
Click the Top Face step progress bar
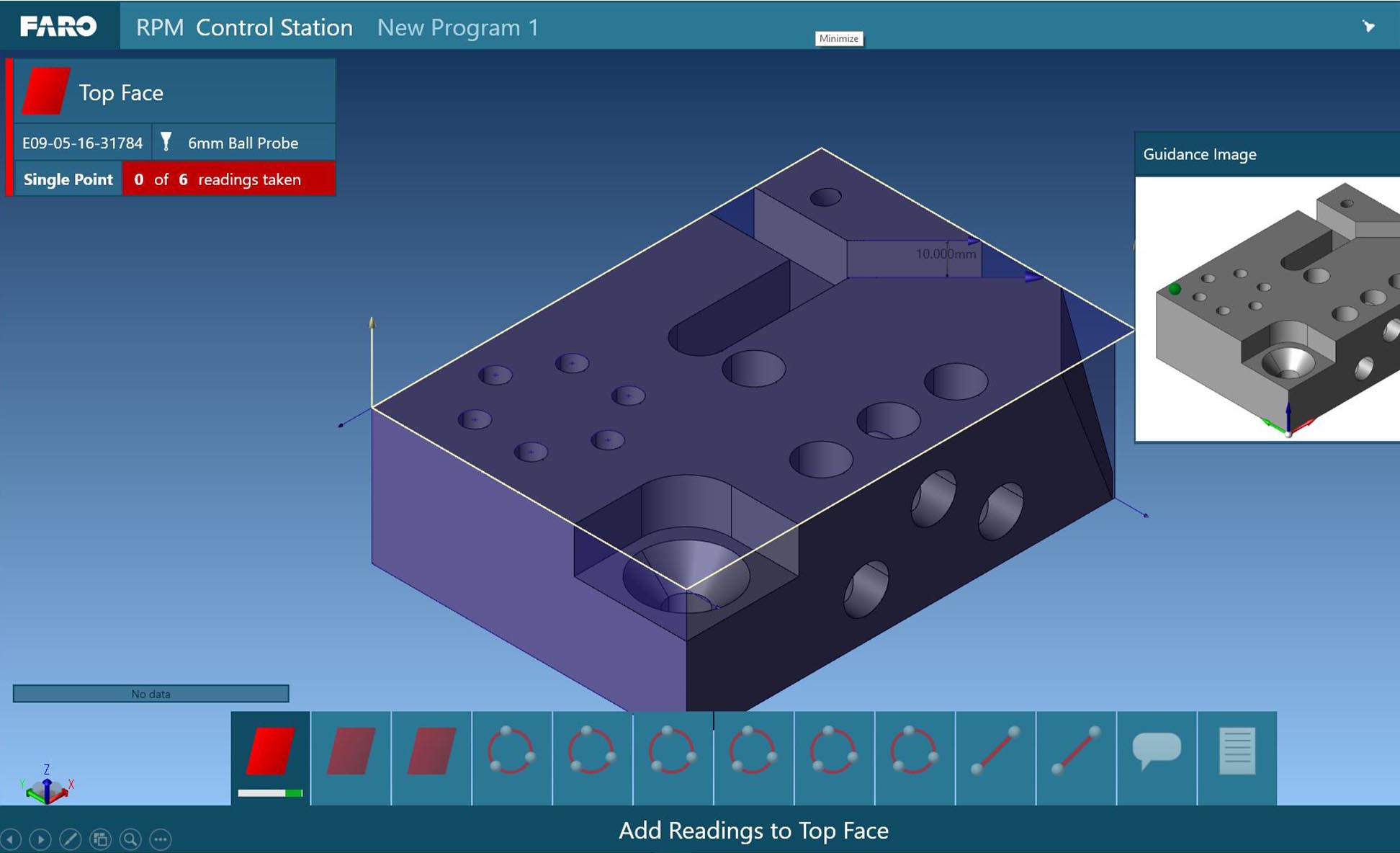pos(270,793)
